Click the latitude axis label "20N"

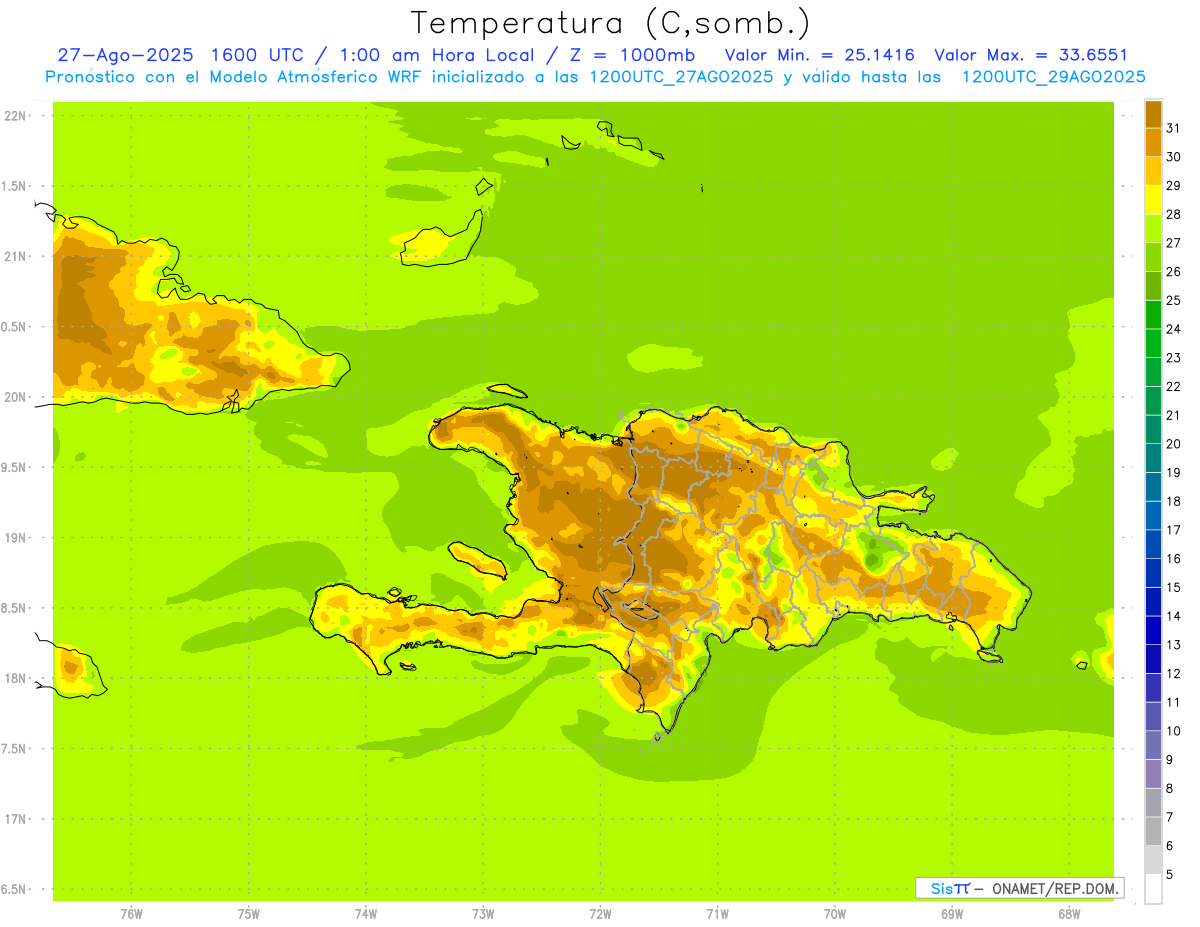pos(17,397)
